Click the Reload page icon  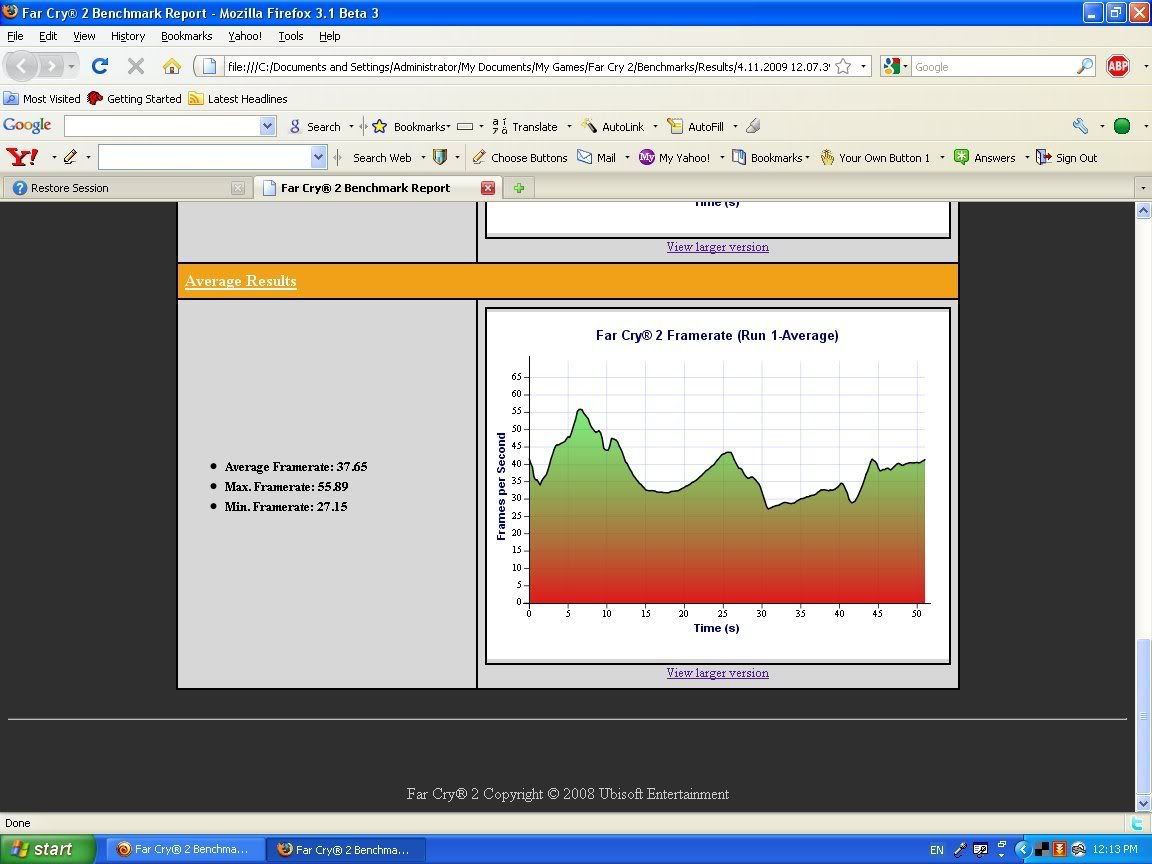tap(99, 66)
